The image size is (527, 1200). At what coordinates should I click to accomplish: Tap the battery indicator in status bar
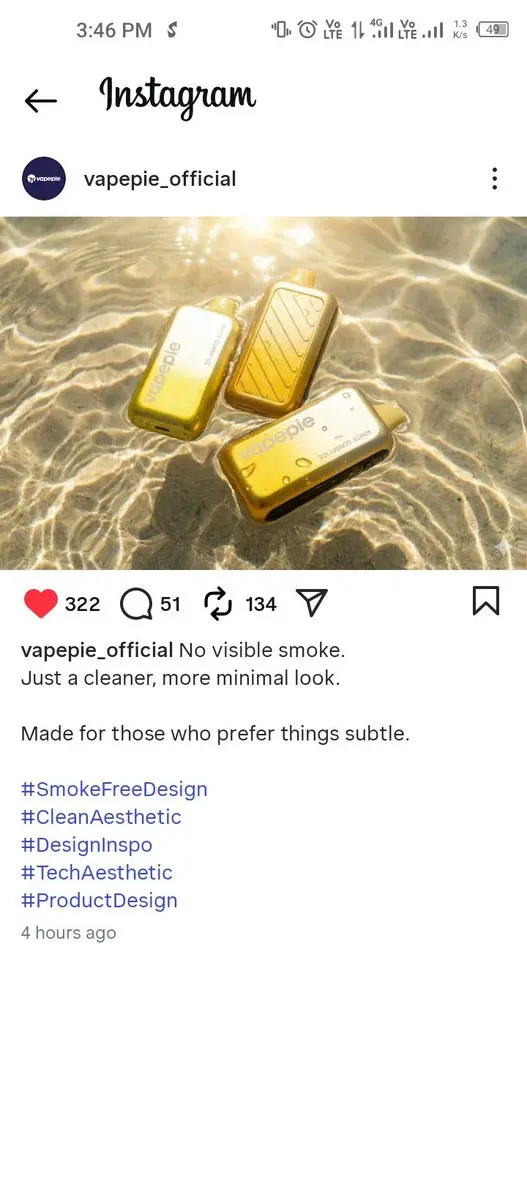[x=492, y=30]
